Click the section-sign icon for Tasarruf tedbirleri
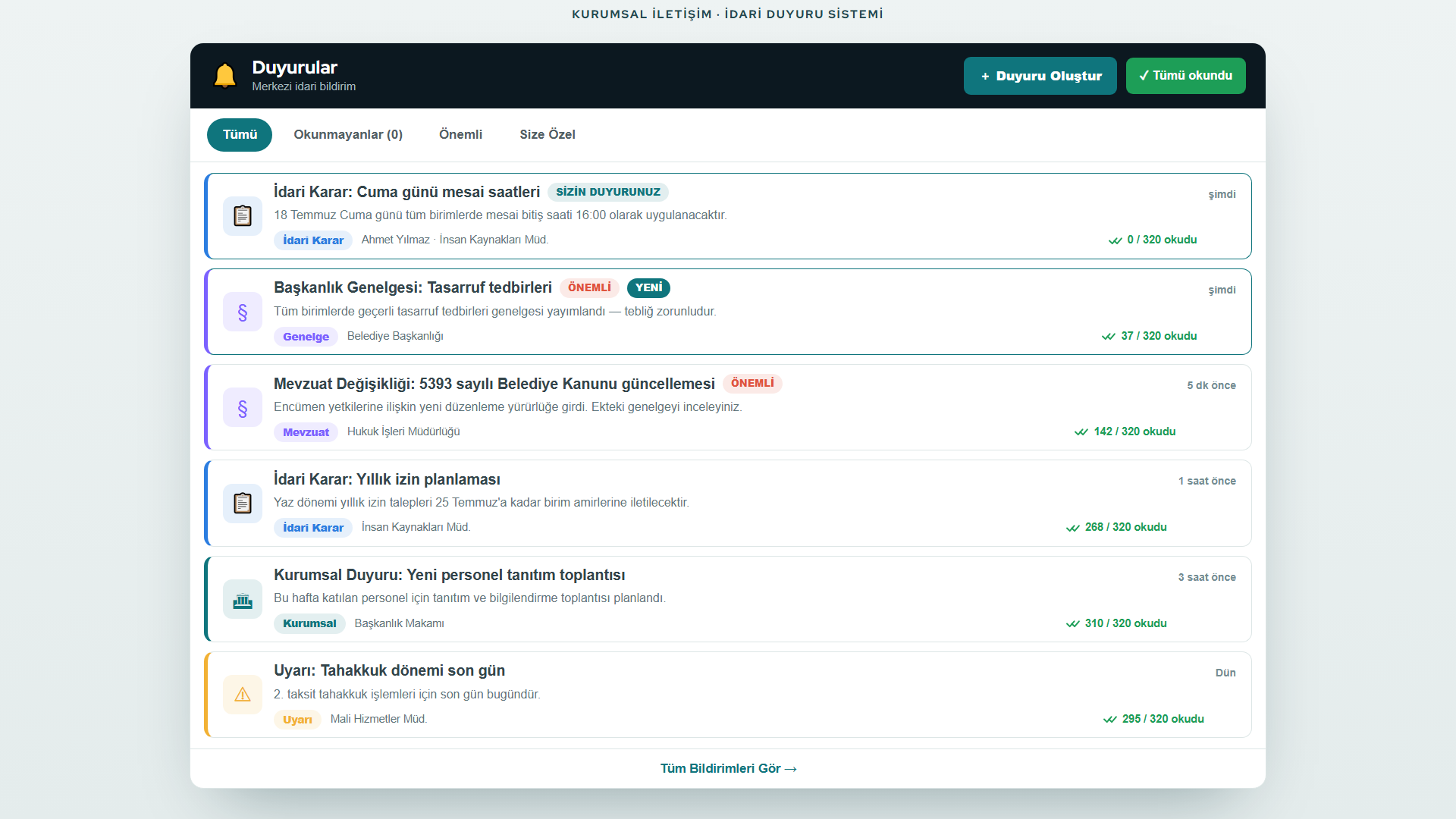Screen dimensions: 1456x819 tap(243, 312)
